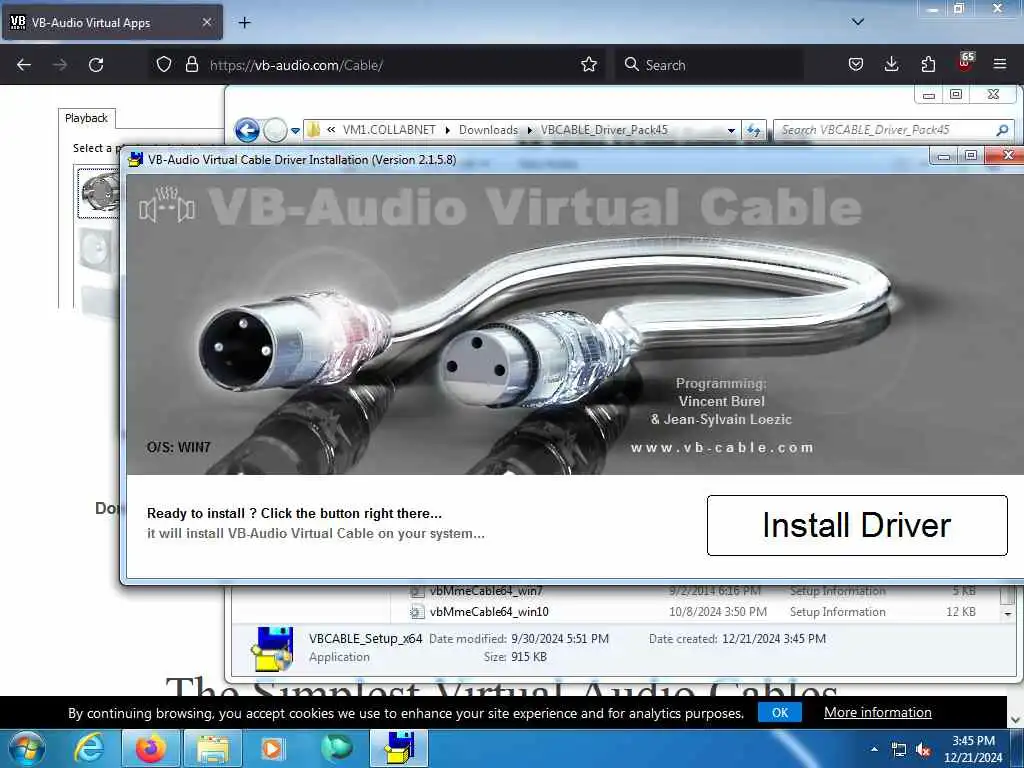Minimize the VB-Audio installer window
The image size is (1024, 768).
943,155
